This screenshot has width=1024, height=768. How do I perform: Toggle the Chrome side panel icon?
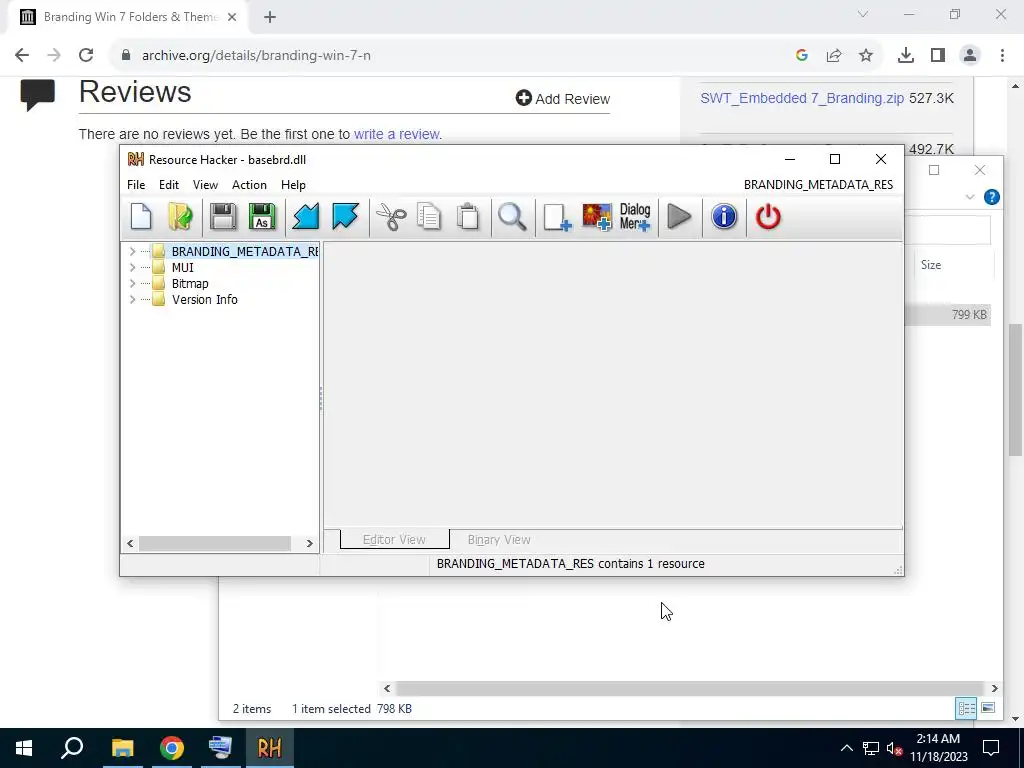pyautogui.click(x=938, y=55)
